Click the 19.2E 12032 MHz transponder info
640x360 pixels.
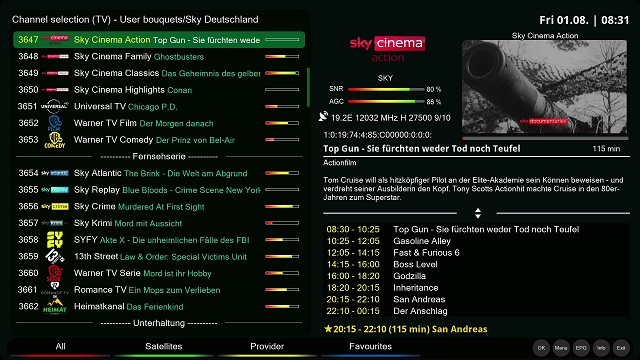pyautogui.click(x=391, y=118)
